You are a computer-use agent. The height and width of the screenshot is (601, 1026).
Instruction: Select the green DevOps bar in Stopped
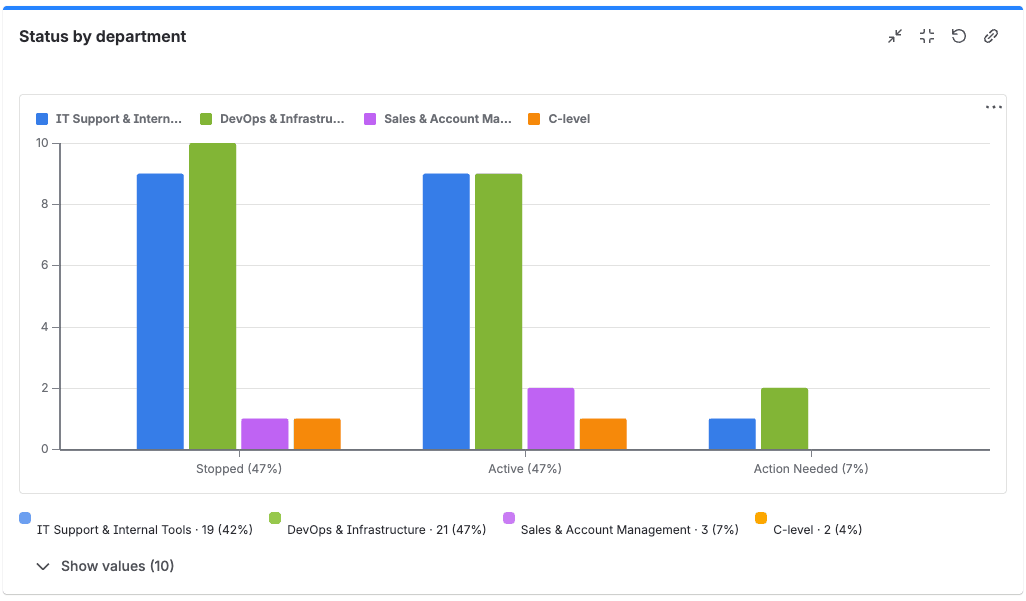pos(213,297)
